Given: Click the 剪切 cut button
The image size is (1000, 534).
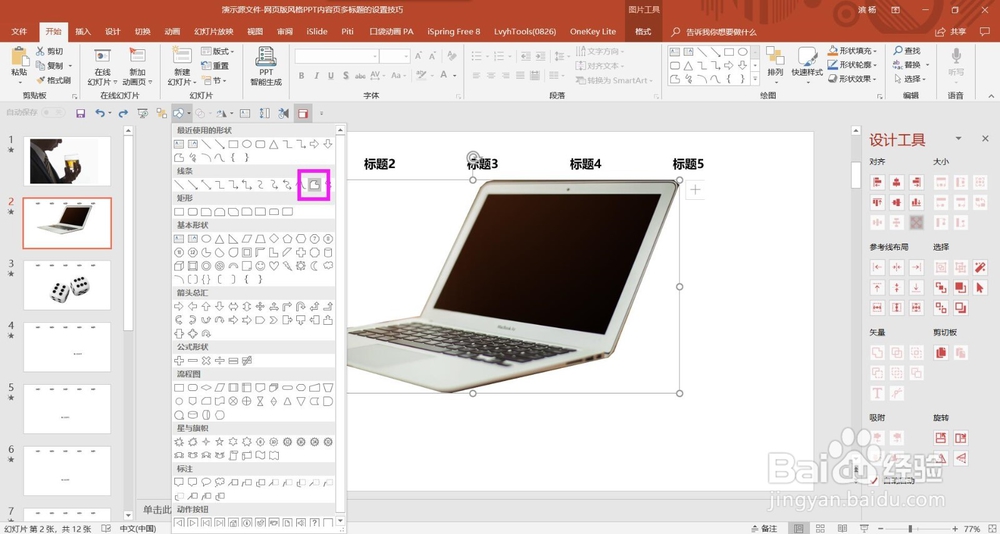Looking at the screenshot, I should [x=50, y=51].
